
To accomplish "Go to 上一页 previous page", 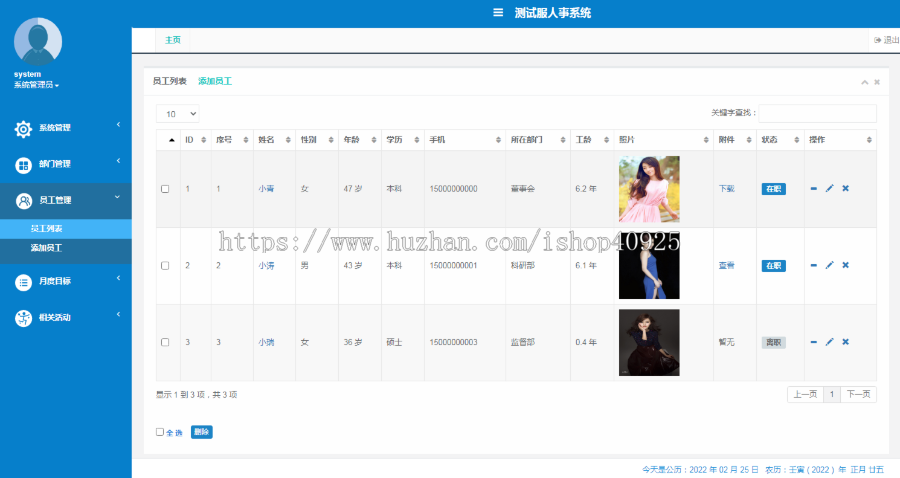I will coord(805,394).
